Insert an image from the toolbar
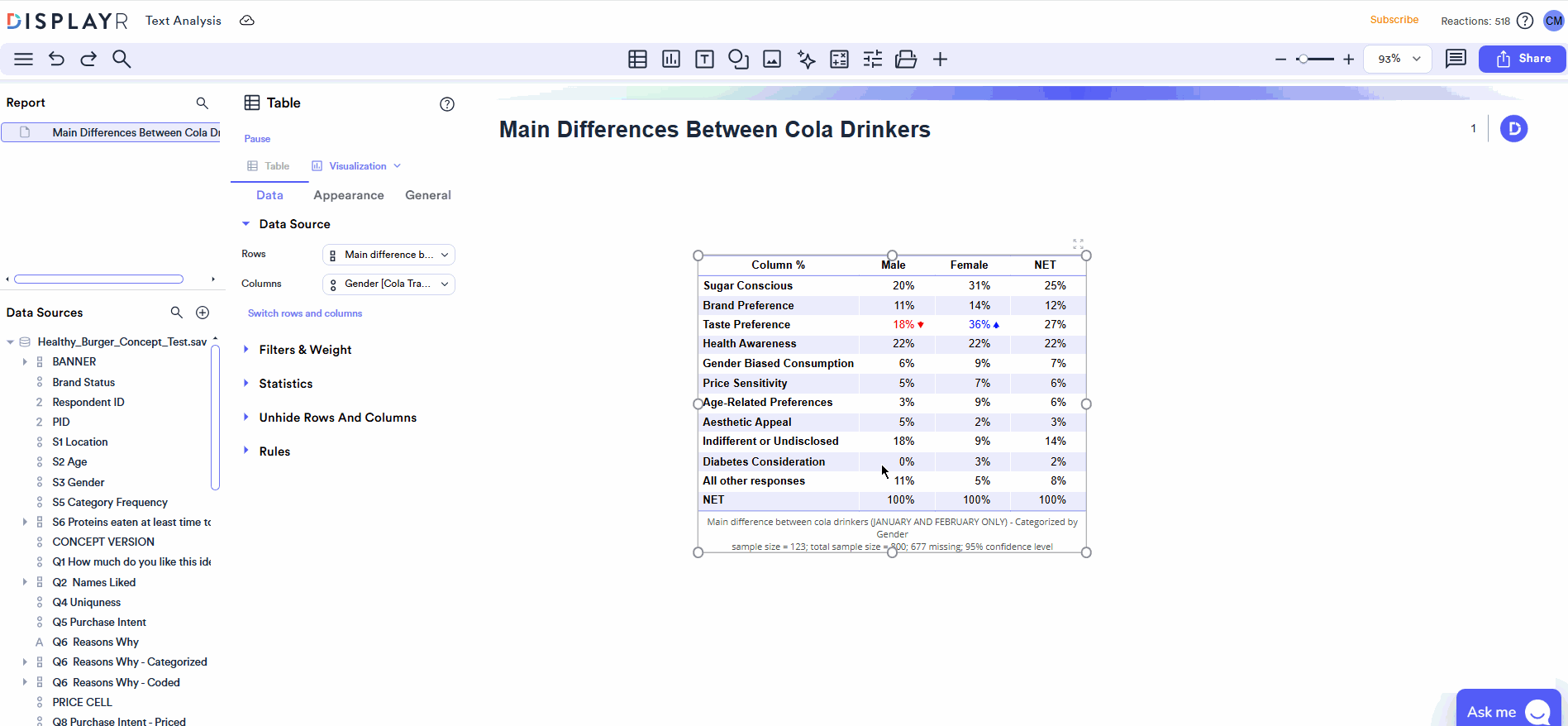The width and height of the screenshot is (1568, 726). [772, 59]
